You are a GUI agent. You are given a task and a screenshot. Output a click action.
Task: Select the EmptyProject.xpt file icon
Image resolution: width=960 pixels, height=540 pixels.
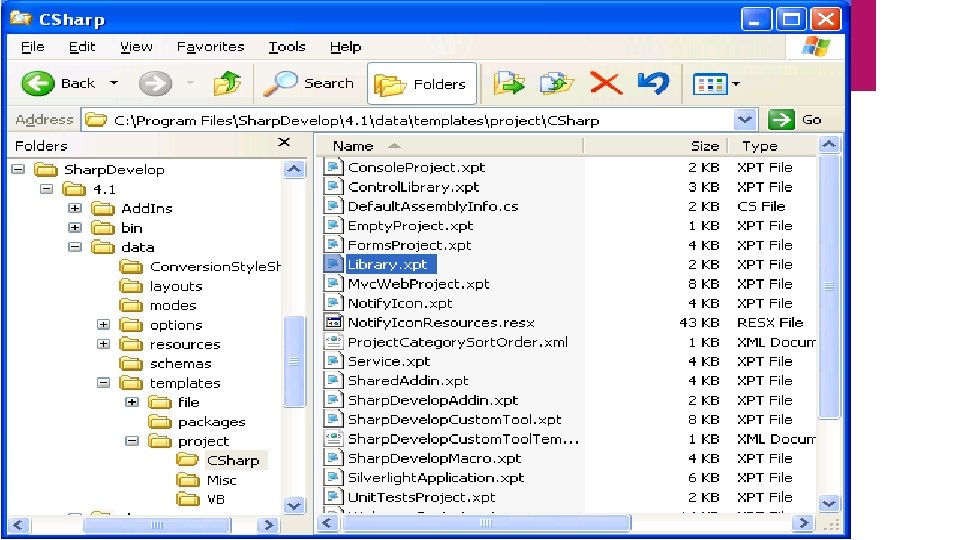pos(333,225)
